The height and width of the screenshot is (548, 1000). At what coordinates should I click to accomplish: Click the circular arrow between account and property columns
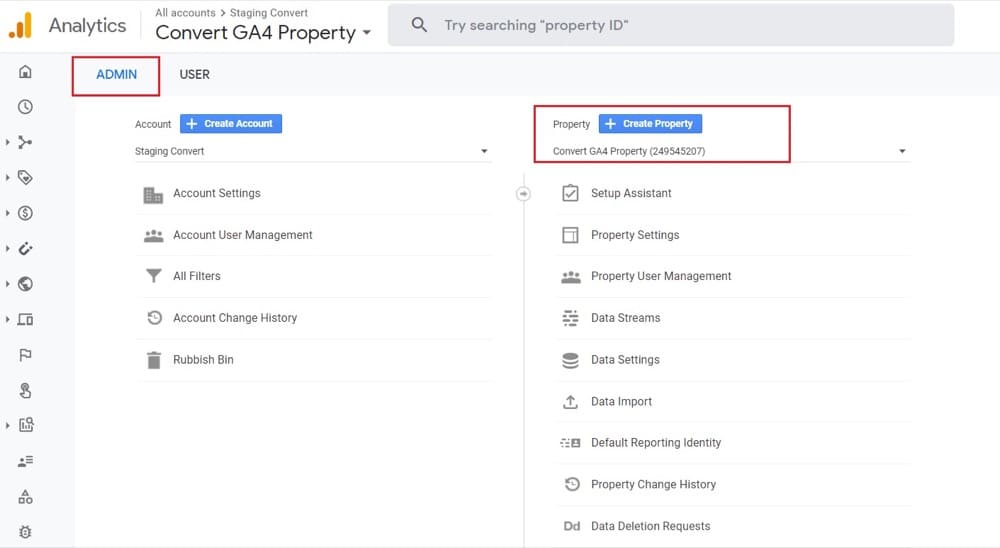[523, 193]
